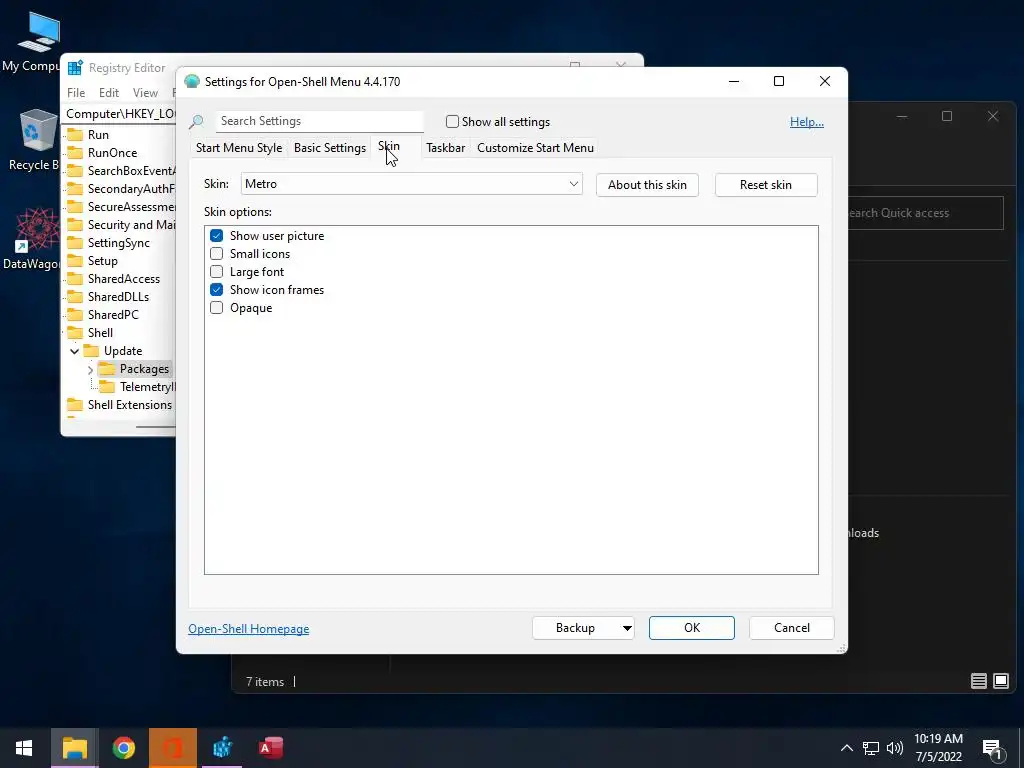Image resolution: width=1024 pixels, height=768 pixels.
Task: Click the Registry Editor title icon
Action: point(75,68)
